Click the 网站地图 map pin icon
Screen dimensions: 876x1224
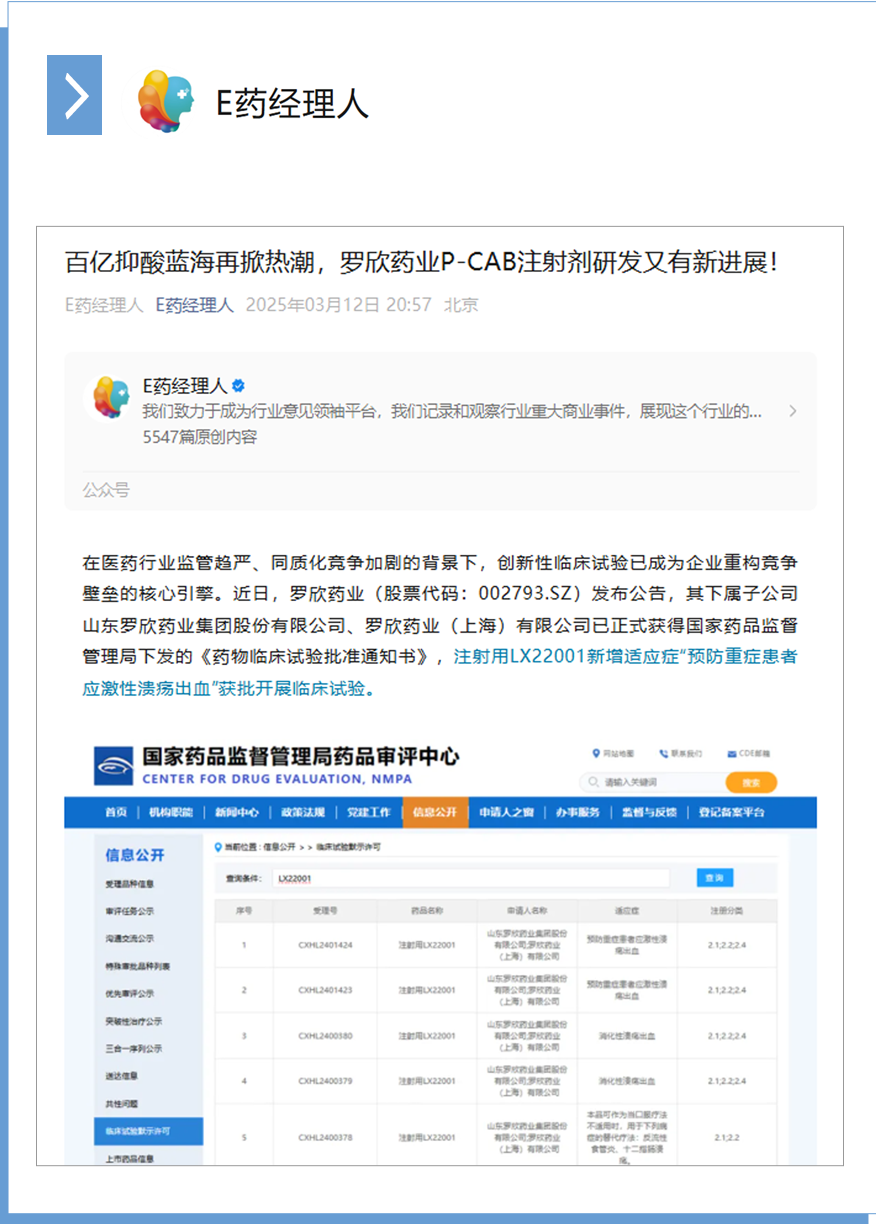(x=595, y=752)
